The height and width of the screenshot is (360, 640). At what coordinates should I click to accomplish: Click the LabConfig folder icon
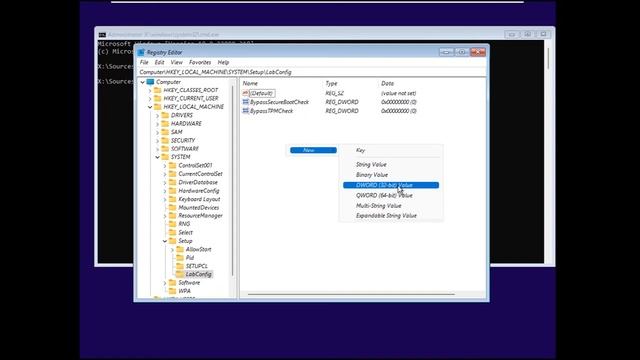coord(180,274)
